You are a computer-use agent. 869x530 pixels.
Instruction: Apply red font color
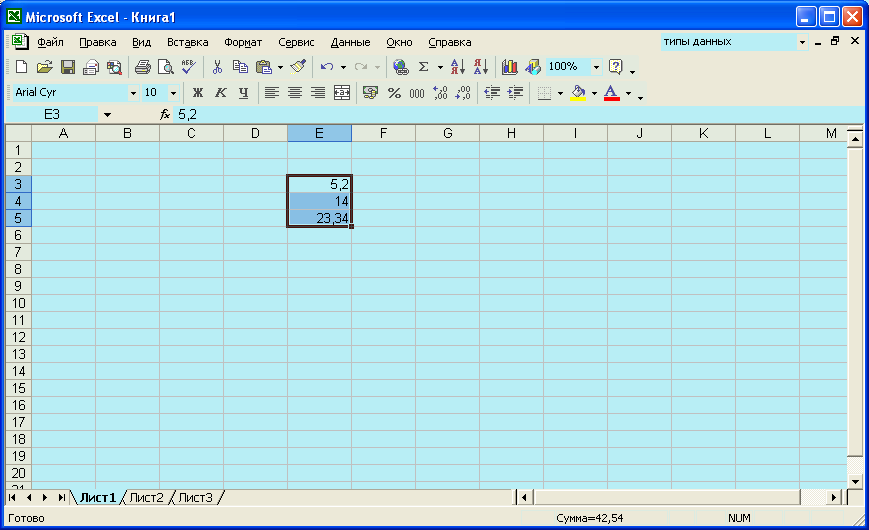(x=611, y=93)
